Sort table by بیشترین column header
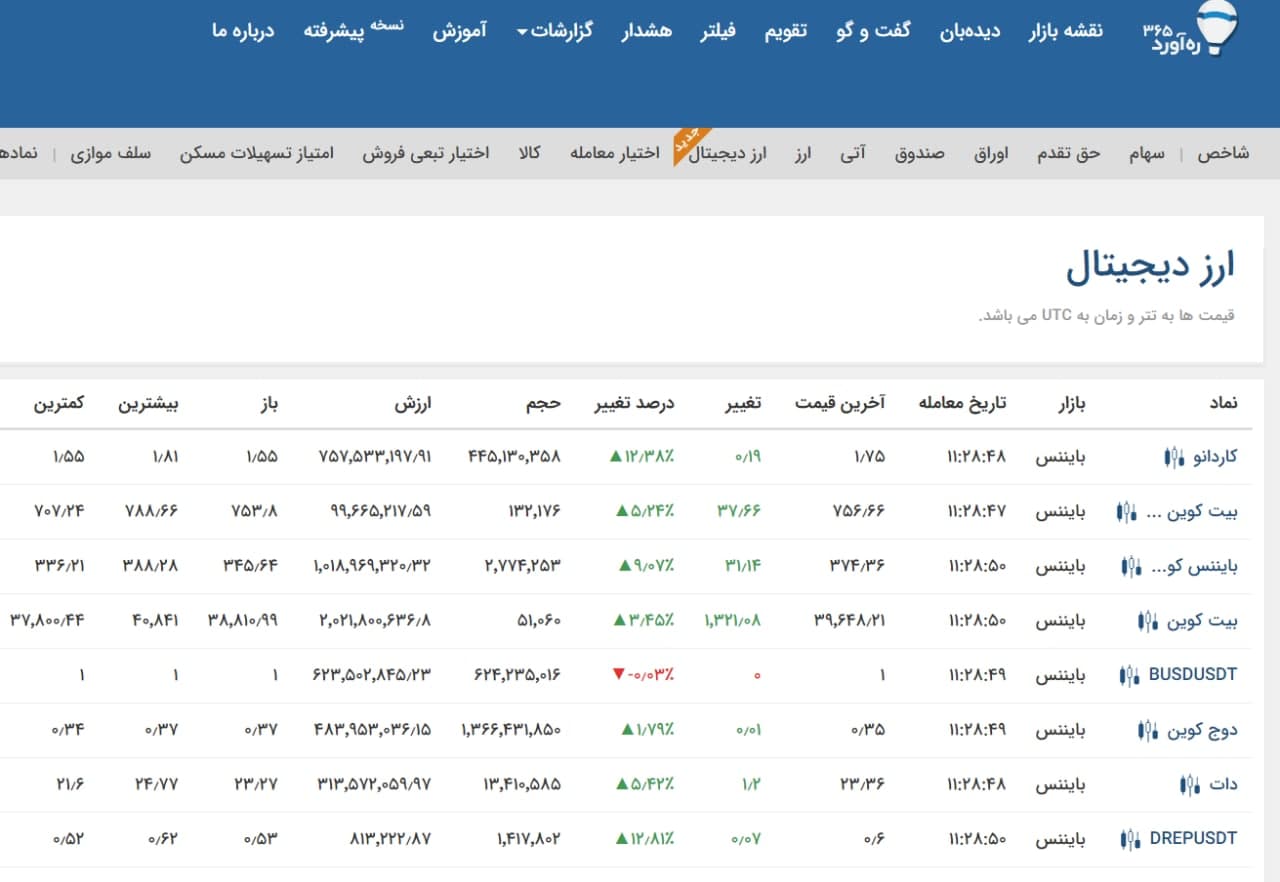 tap(149, 404)
